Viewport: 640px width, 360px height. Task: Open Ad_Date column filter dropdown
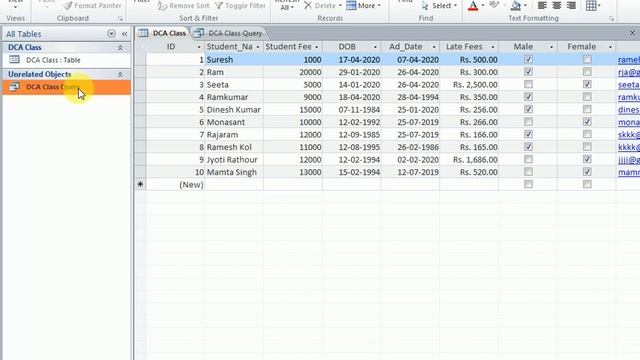coord(434,47)
